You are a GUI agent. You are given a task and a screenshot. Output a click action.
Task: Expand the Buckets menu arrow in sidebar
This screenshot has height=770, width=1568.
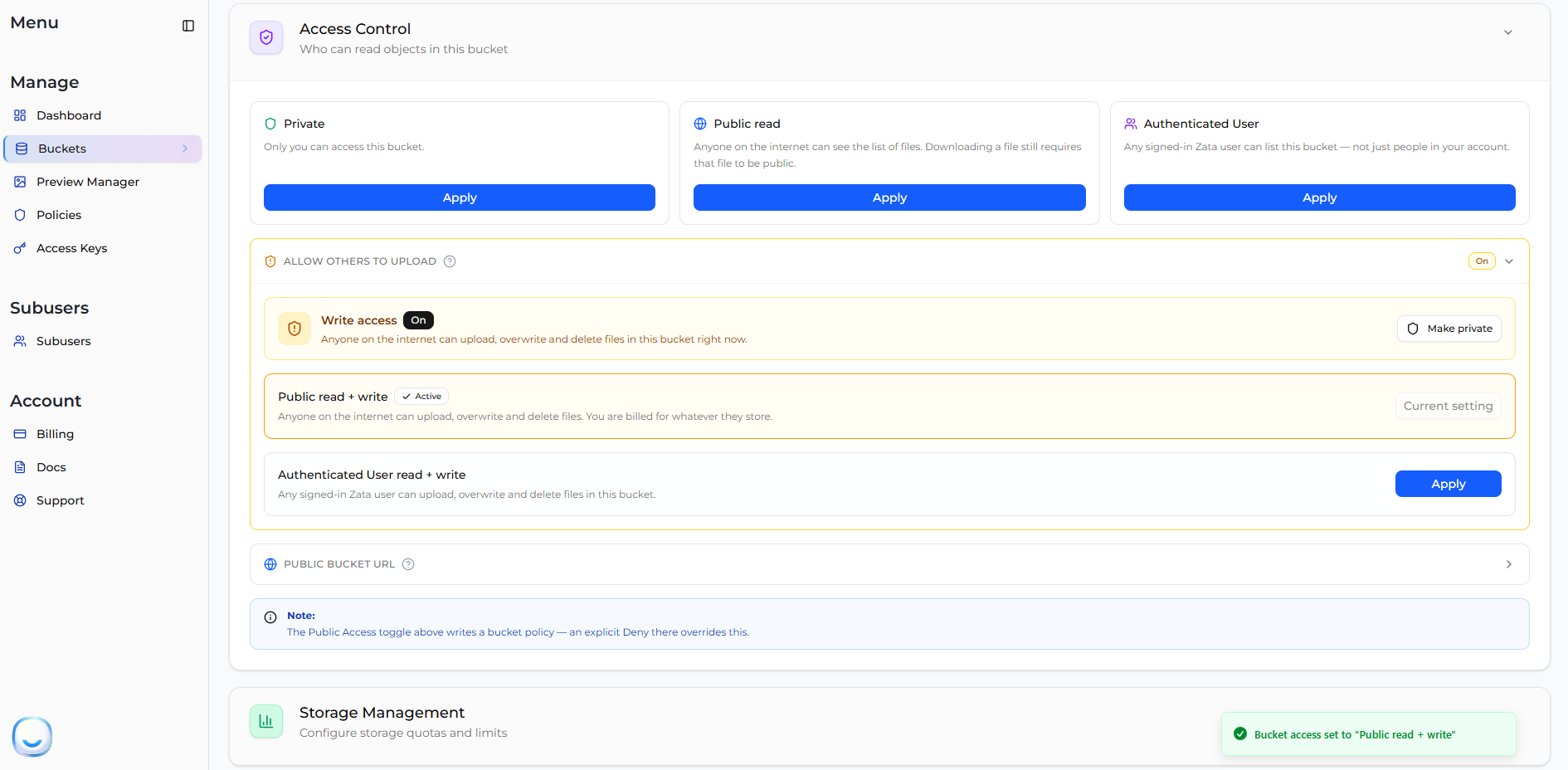coord(185,149)
